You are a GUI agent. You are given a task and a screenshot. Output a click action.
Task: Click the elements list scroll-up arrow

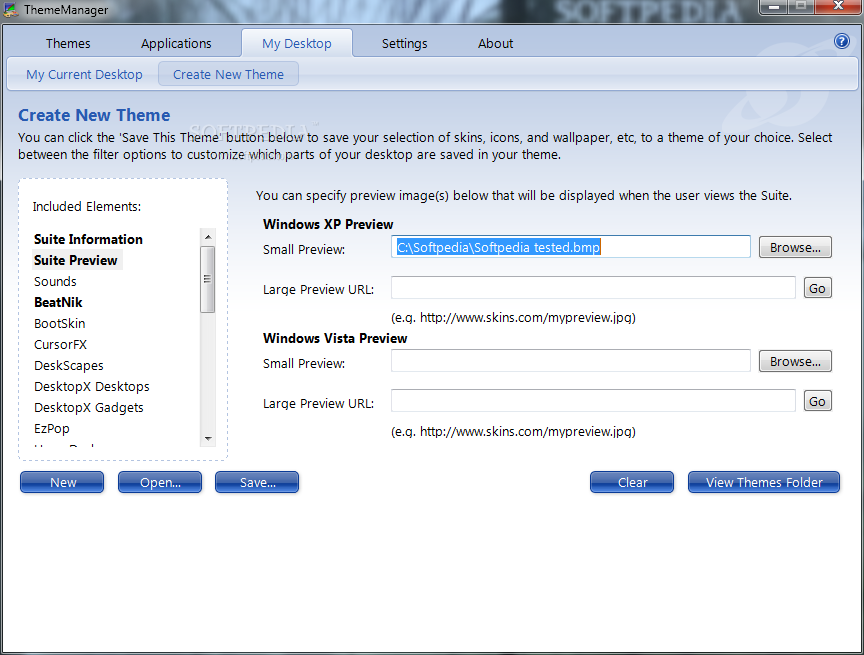208,237
